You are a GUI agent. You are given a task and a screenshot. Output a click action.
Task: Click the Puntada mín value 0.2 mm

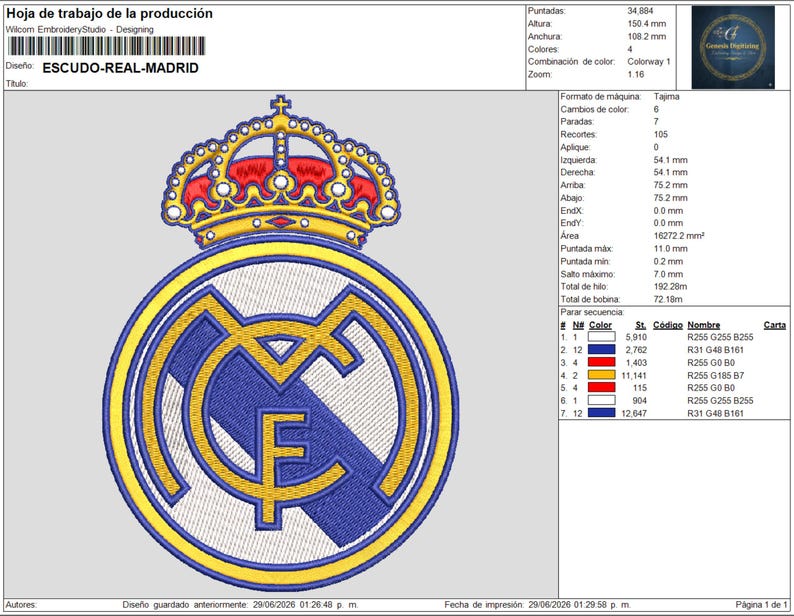668,261
